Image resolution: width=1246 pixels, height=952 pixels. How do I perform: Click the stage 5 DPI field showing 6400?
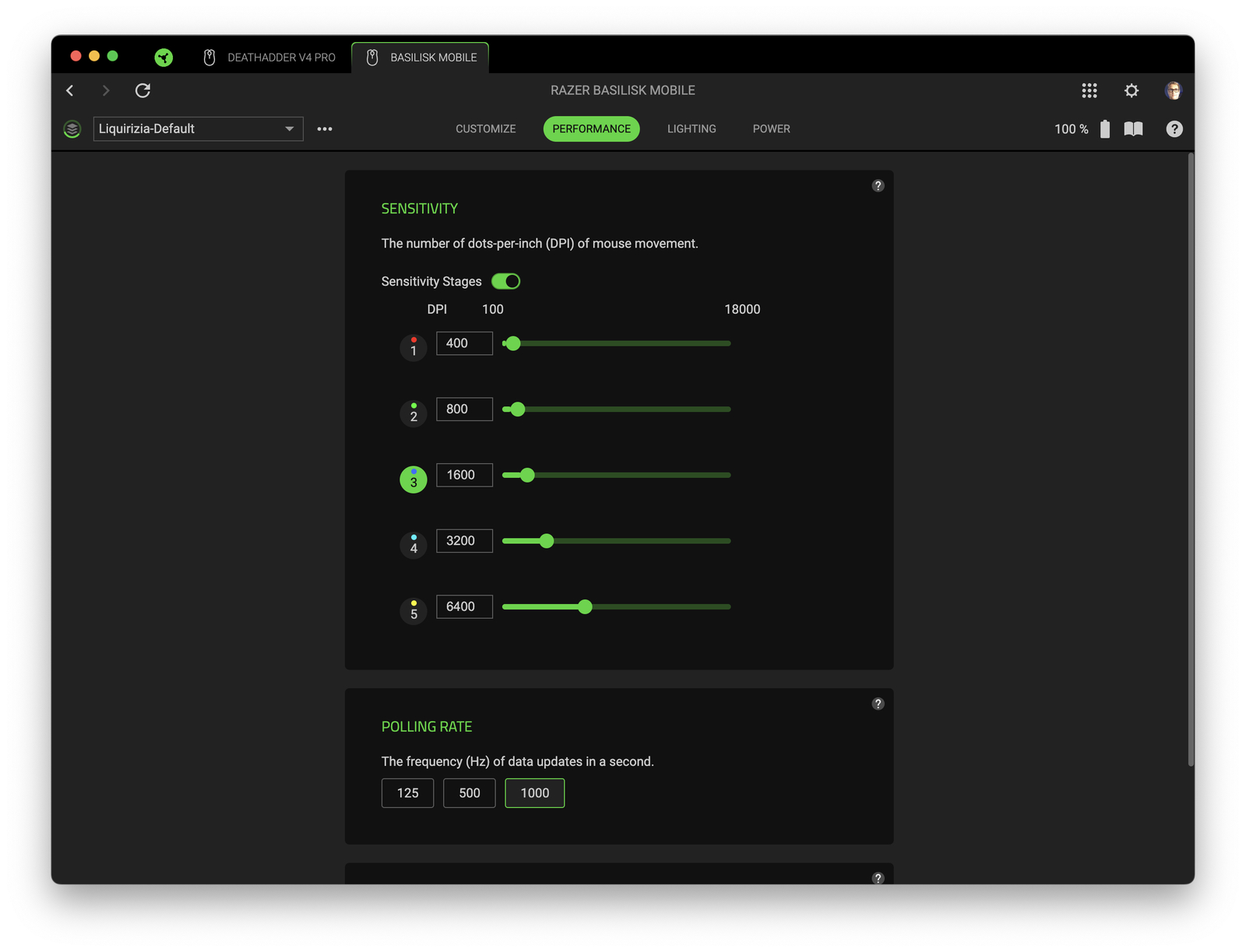(464, 606)
